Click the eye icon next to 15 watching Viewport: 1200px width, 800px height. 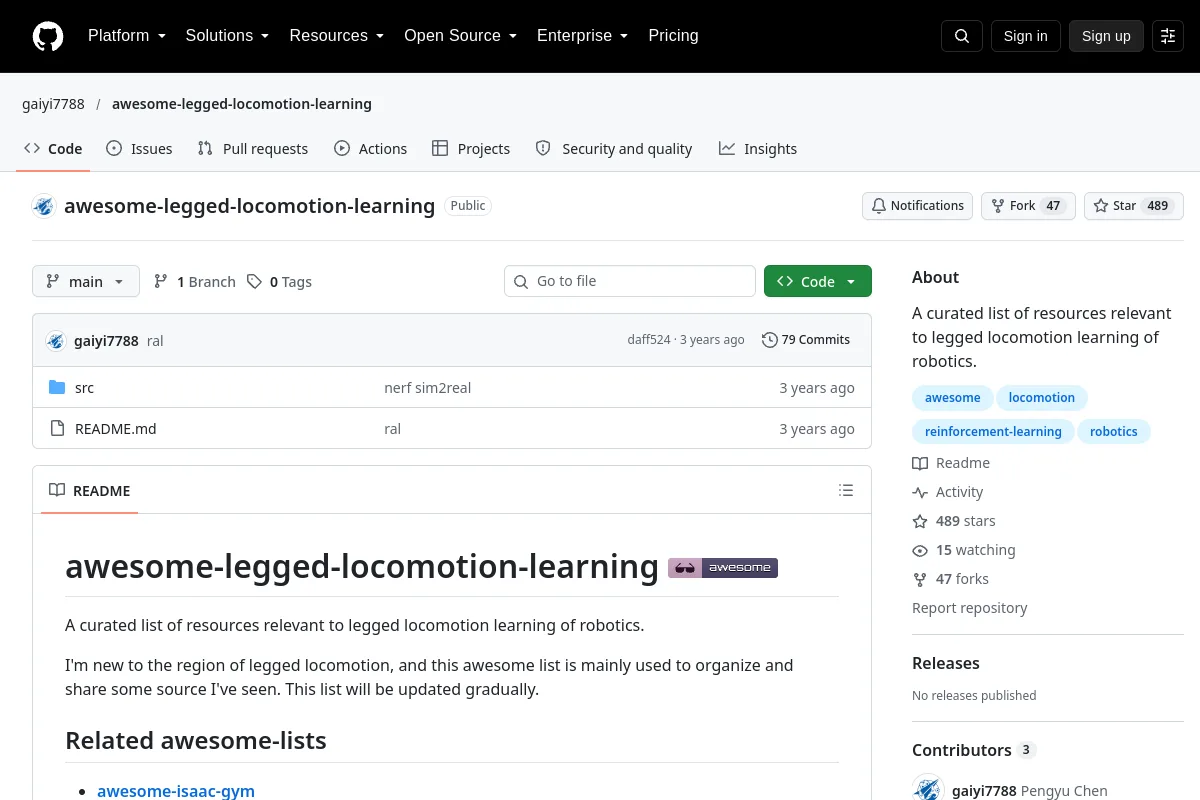click(x=920, y=550)
